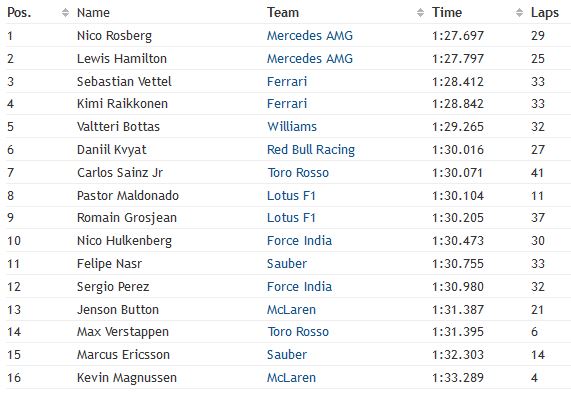The image size is (571, 393).
Task: Click the sort arrows beside Pos. header
Action: click(65, 13)
